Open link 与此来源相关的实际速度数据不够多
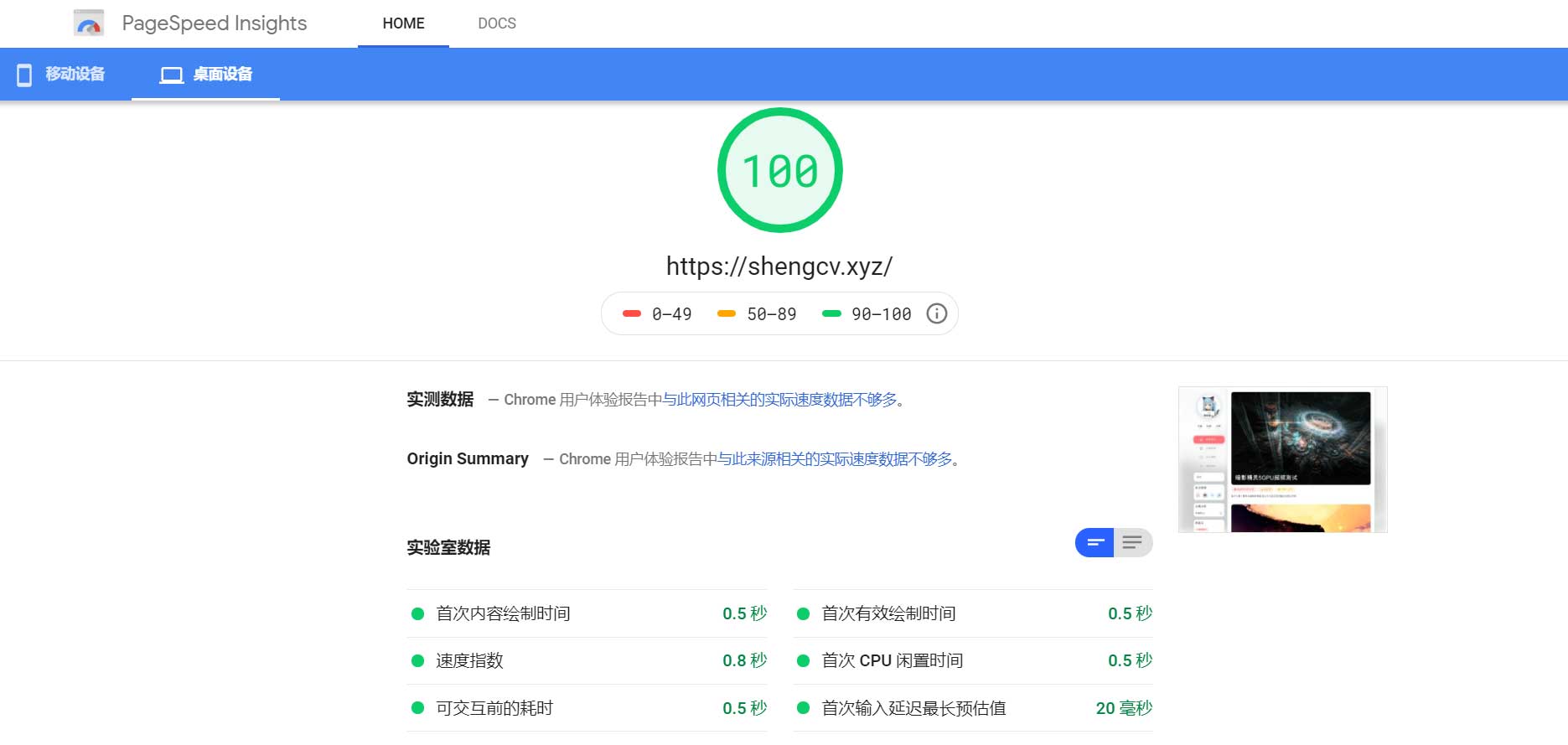Viewport: 1568px width, 745px height. [835, 459]
